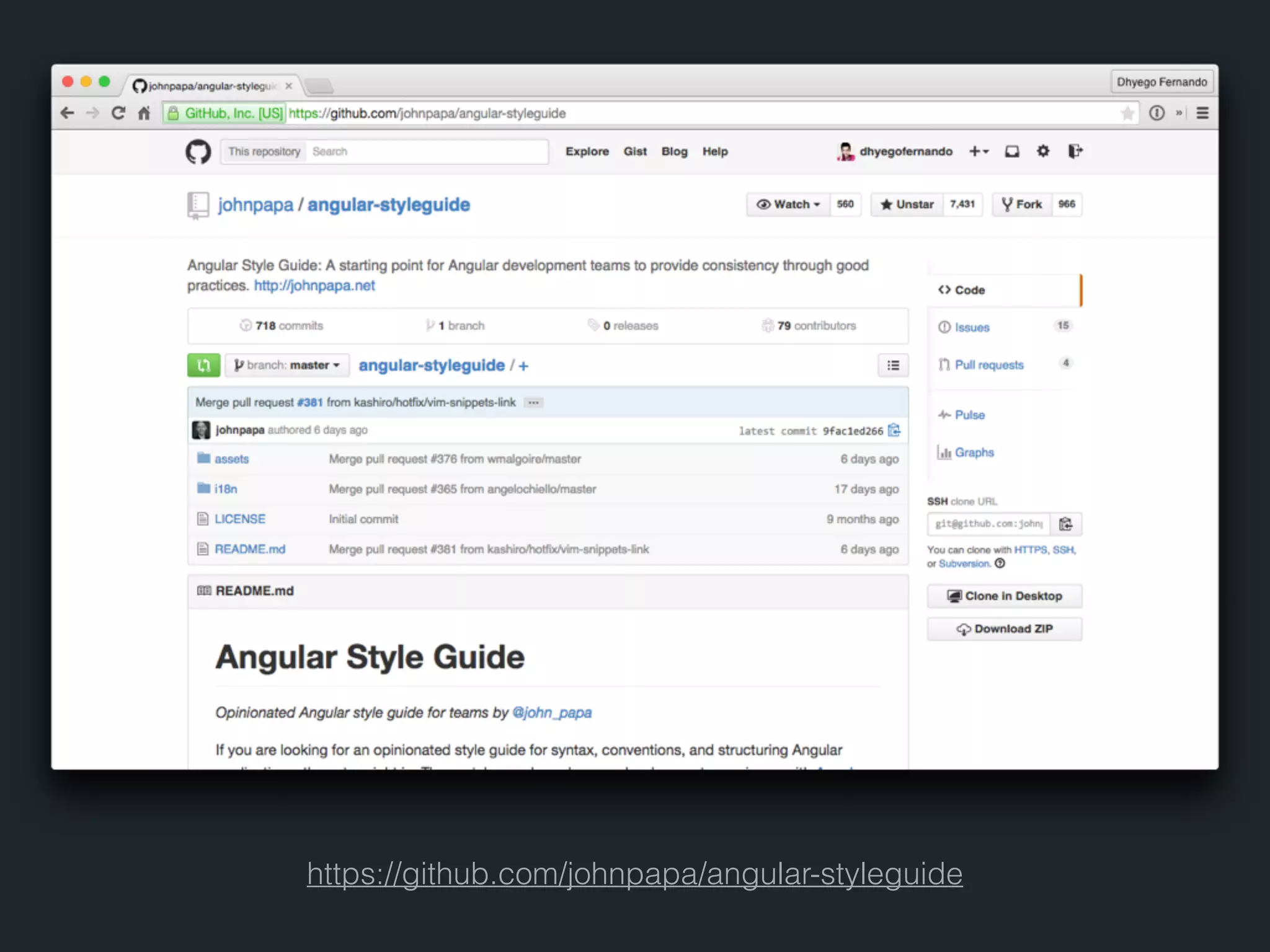Click the GitHub Octocat logo
This screenshot has height=952, width=1270.
coord(198,151)
